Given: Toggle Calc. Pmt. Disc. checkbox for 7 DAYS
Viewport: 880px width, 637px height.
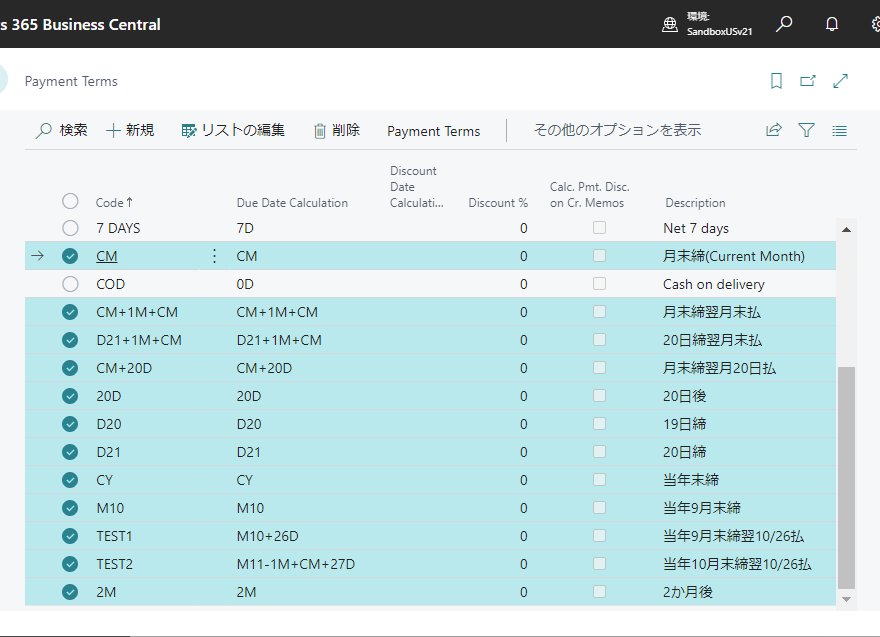Looking at the screenshot, I should (x=599, y=227).
